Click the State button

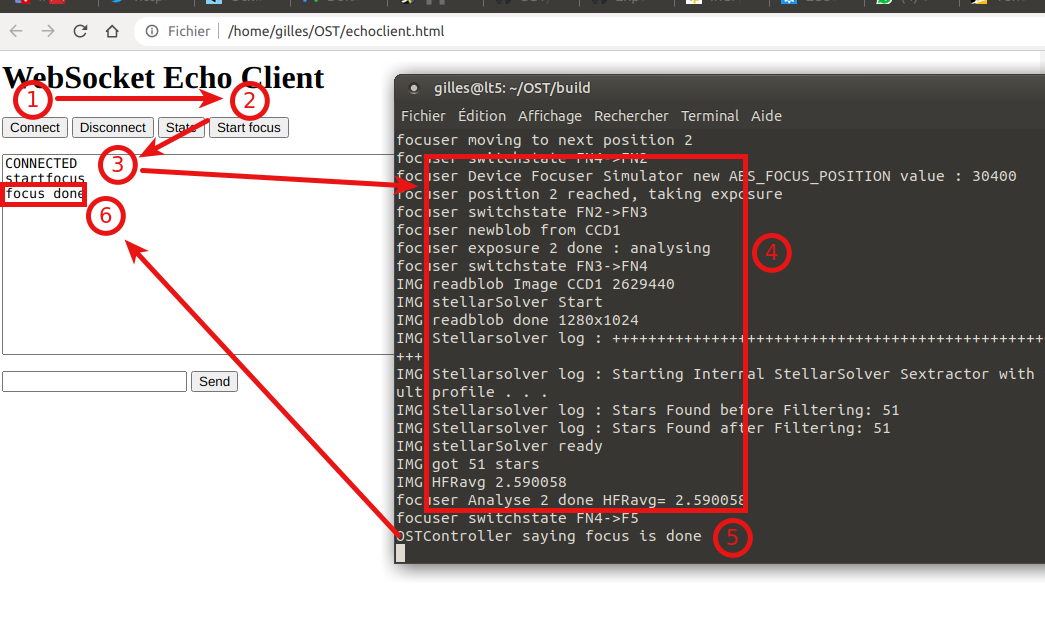click(181, 127)
